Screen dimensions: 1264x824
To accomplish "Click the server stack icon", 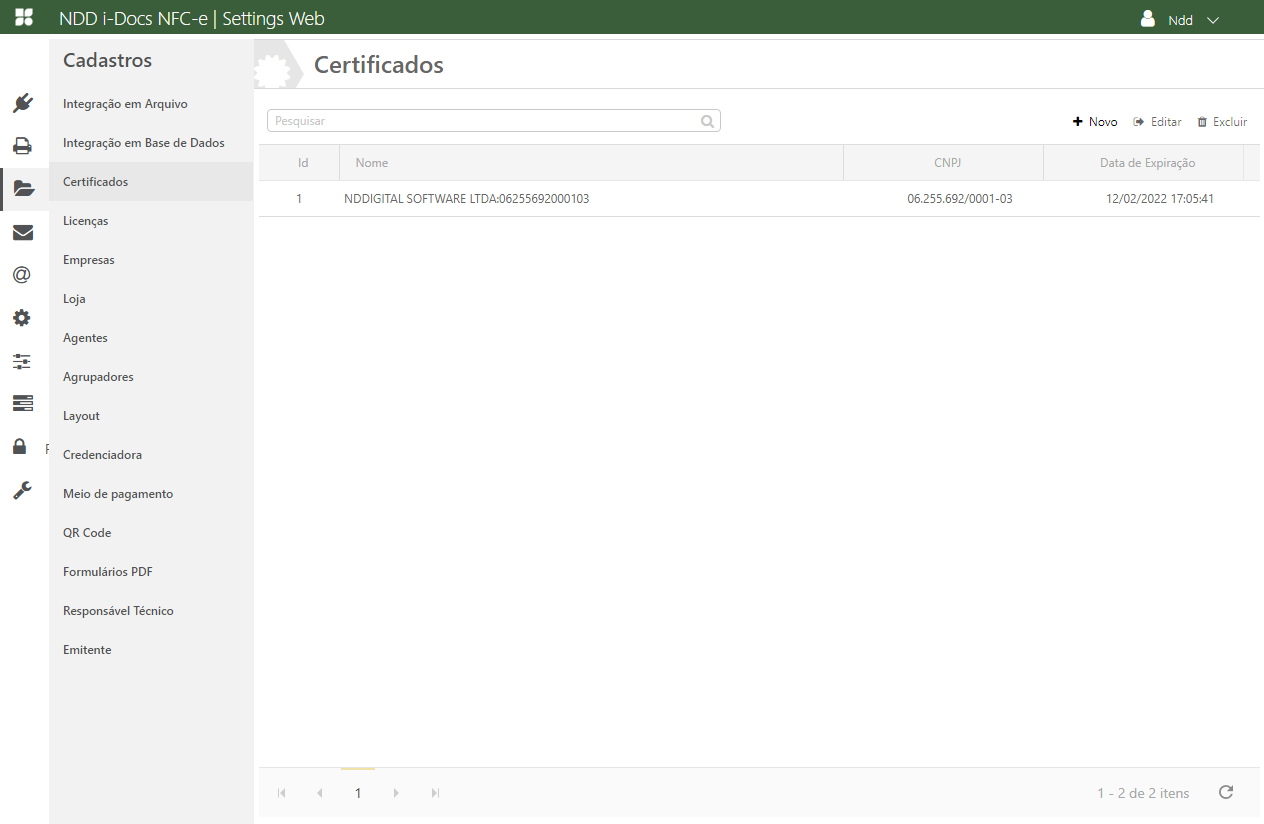I will (x=23, y=403).
